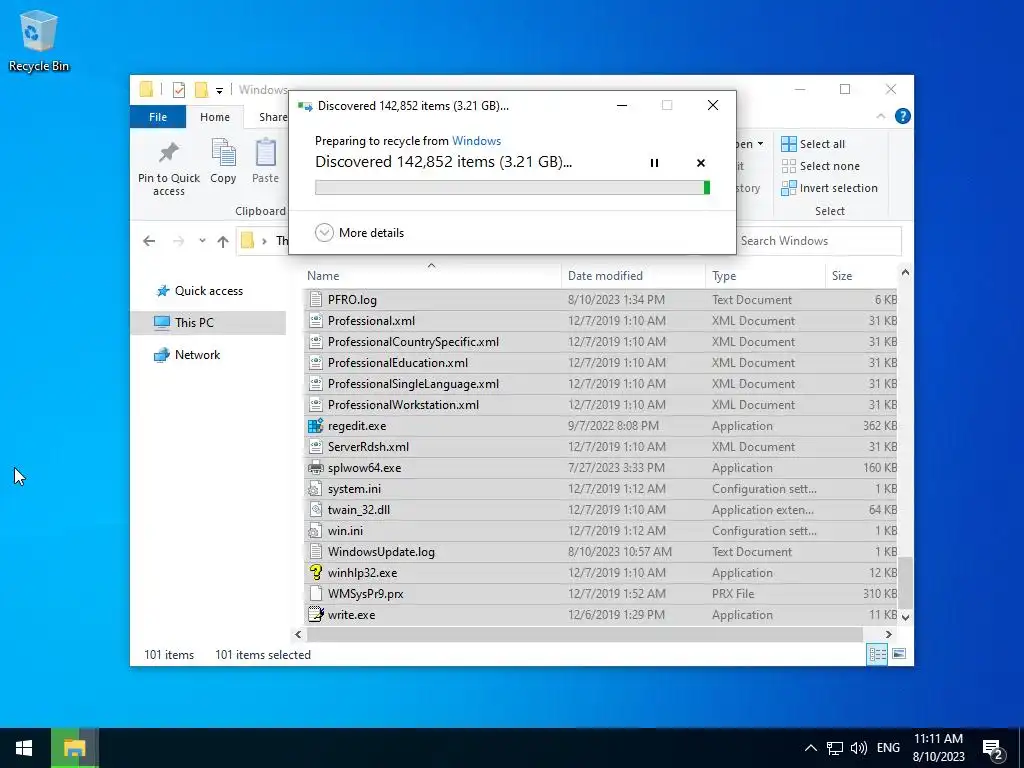1024x768 pixels.
Task: Show hidden tray icons chevron
Action: coord(810,748)
